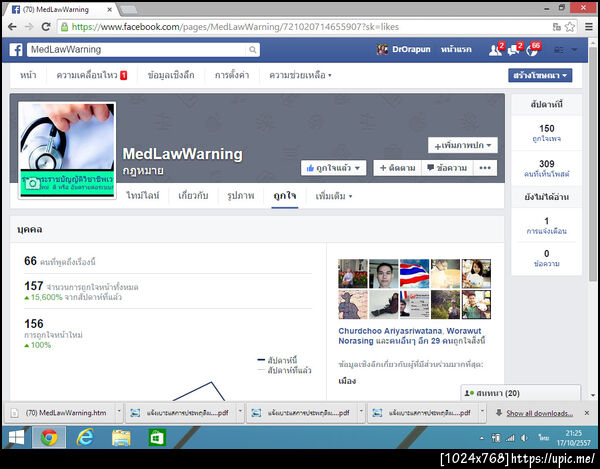Open the รูปภาพ photos tab
The width and height of the screenshot is (600, 469).
tap(240, 195)
